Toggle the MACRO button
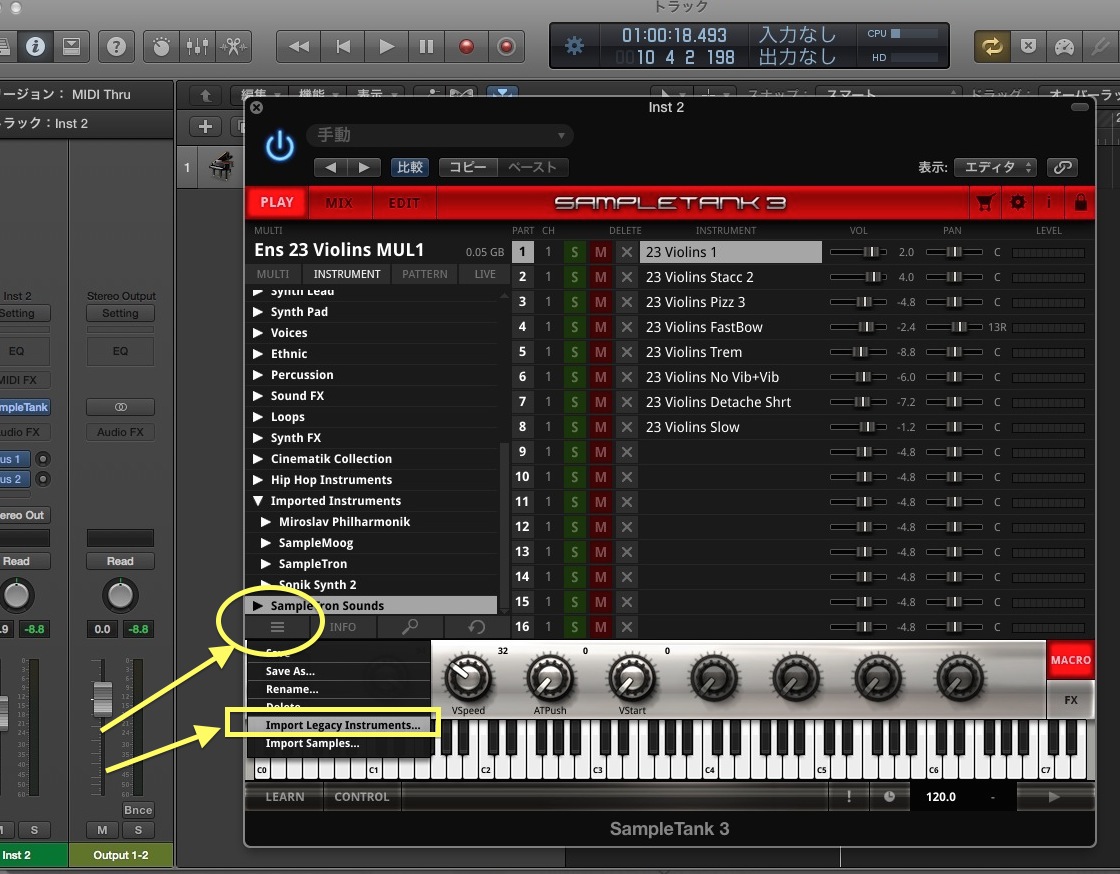The image size is (1120, 874). 1071,660
